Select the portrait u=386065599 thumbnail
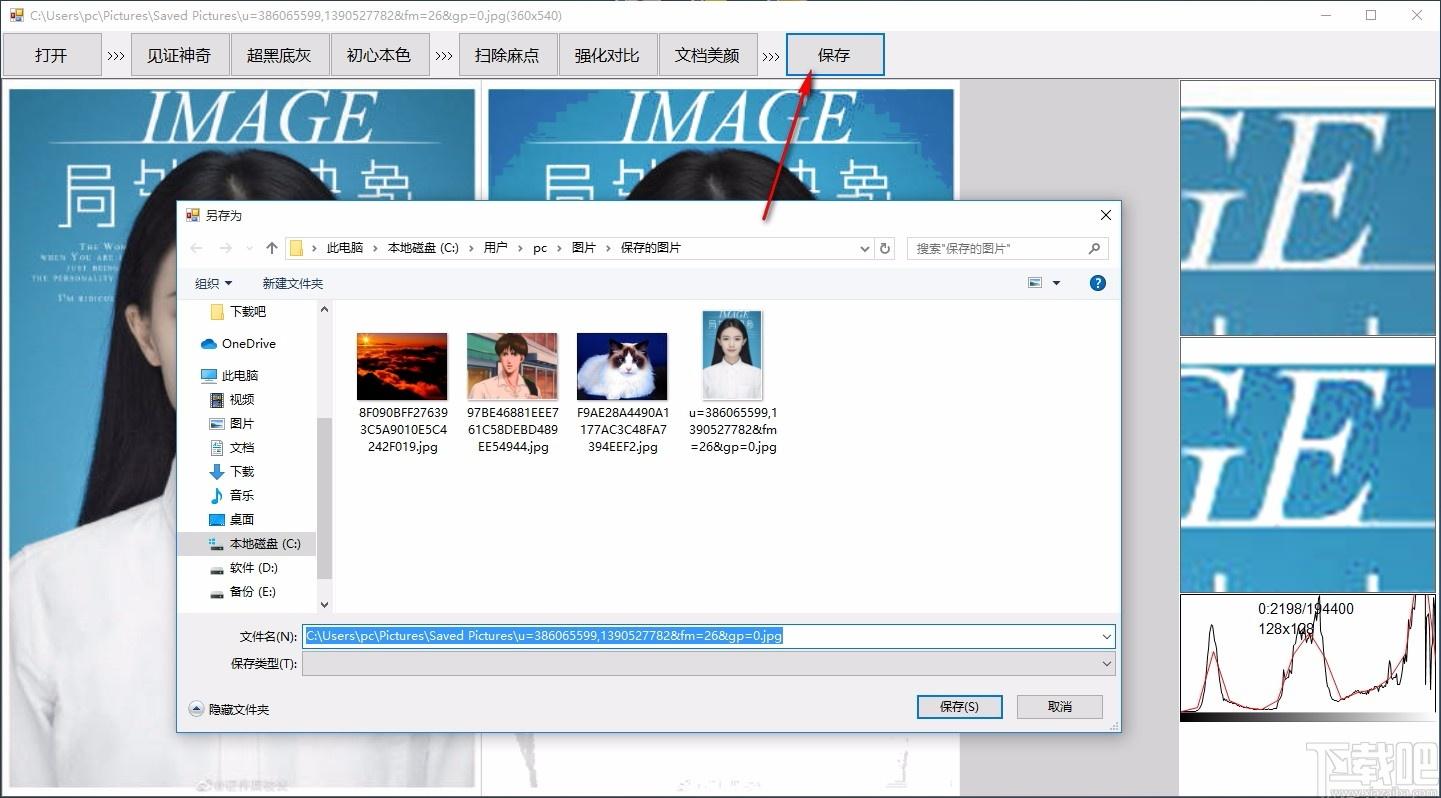Viewport: 1441px width, 798px height. click(x=732, y=355)
